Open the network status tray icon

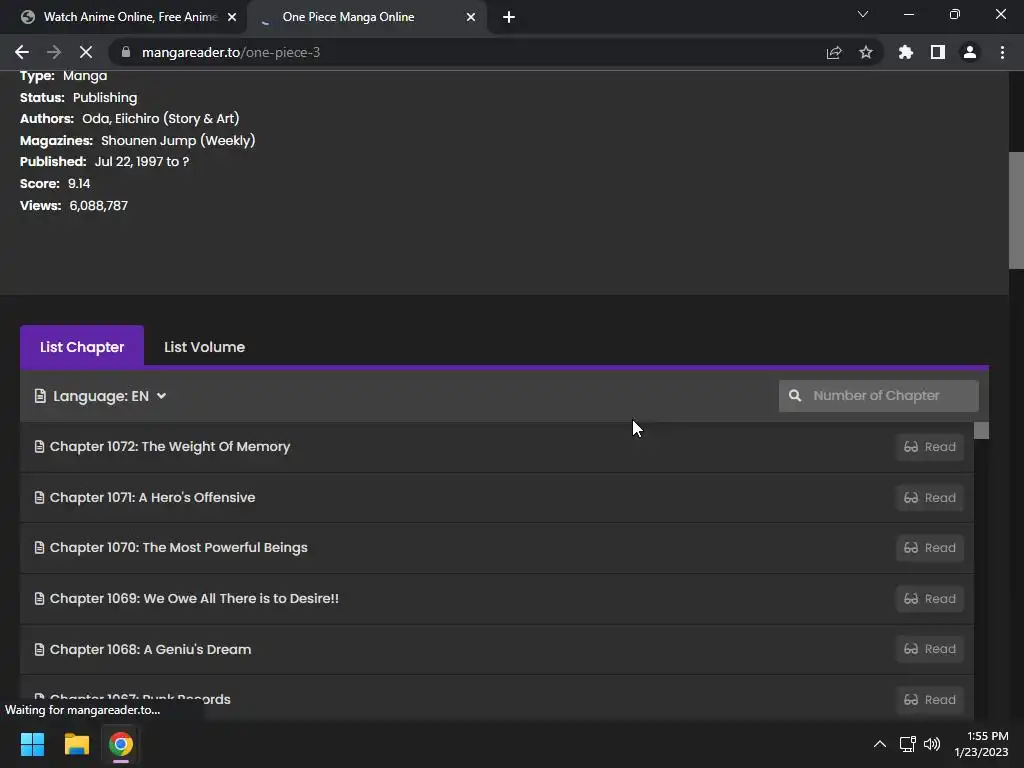pos(907,744)
